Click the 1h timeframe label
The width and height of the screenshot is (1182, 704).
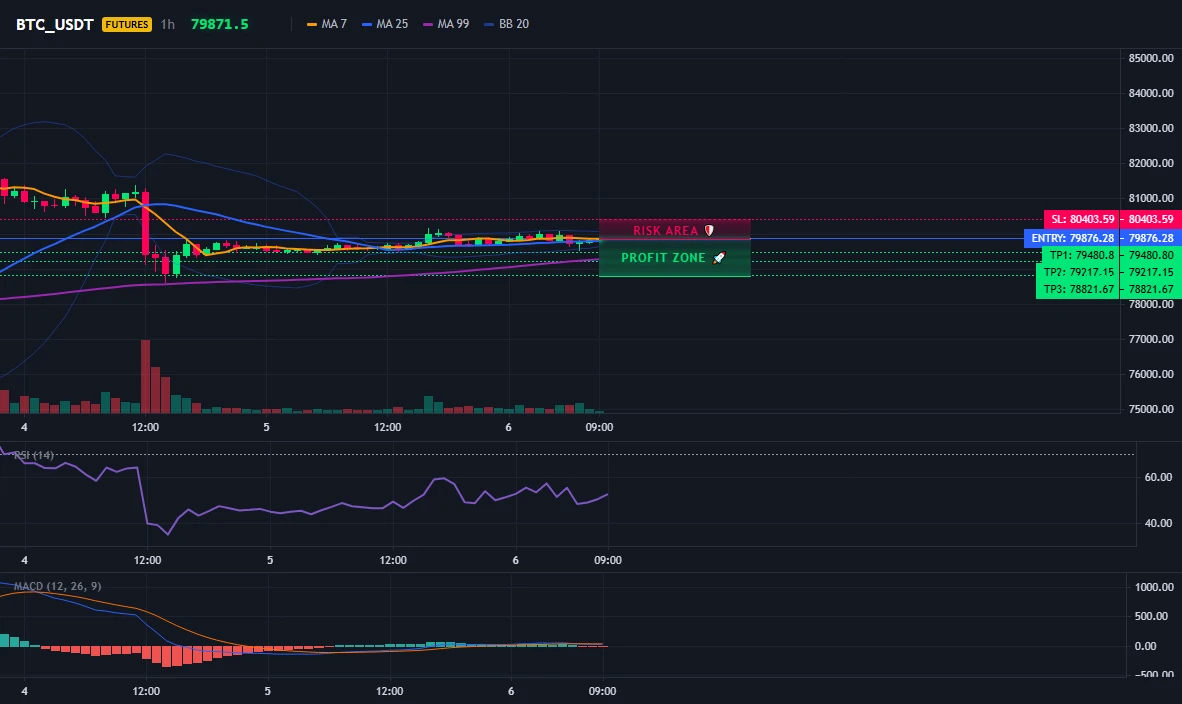pos(167,24)
